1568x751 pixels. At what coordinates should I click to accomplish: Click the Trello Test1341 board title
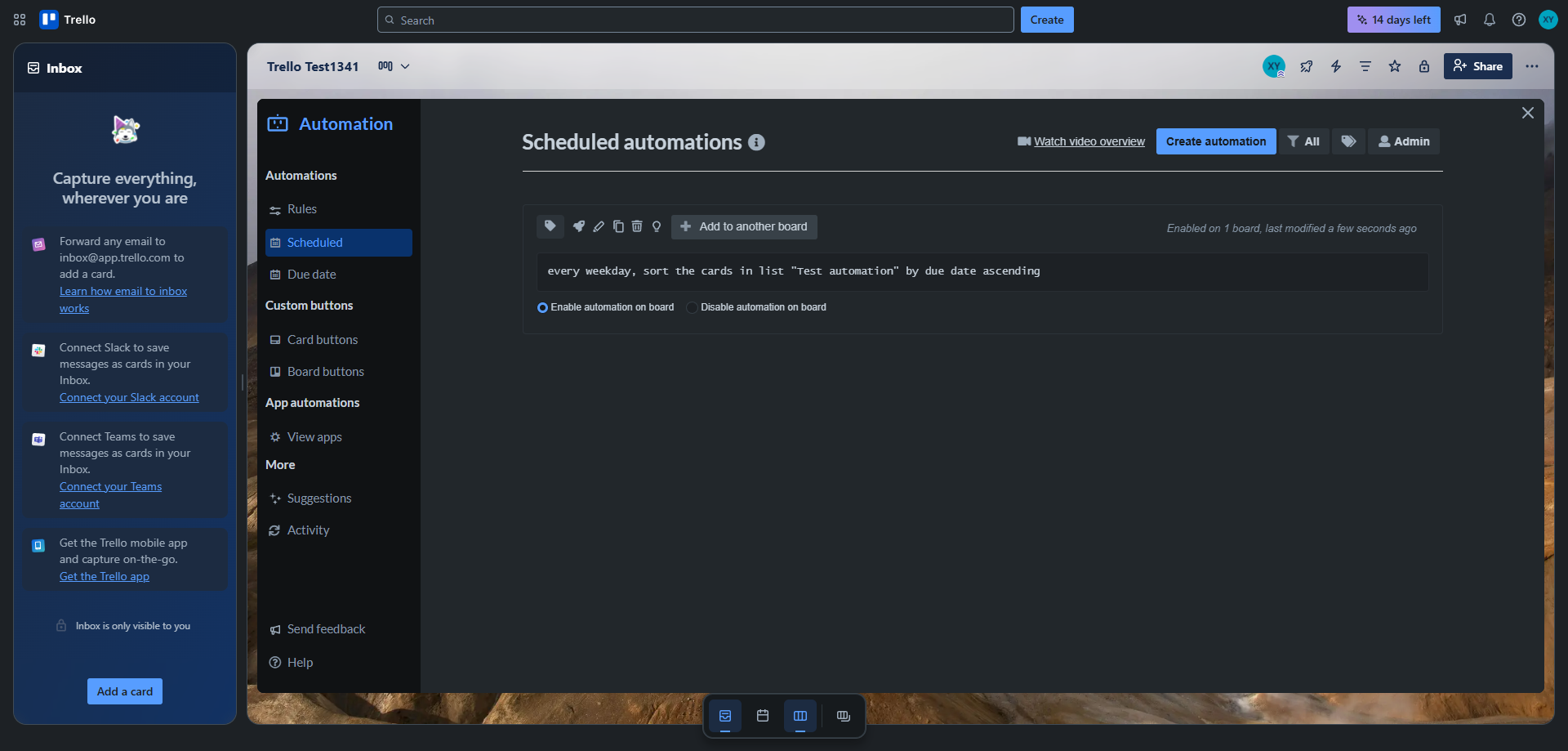coord(313,66)
